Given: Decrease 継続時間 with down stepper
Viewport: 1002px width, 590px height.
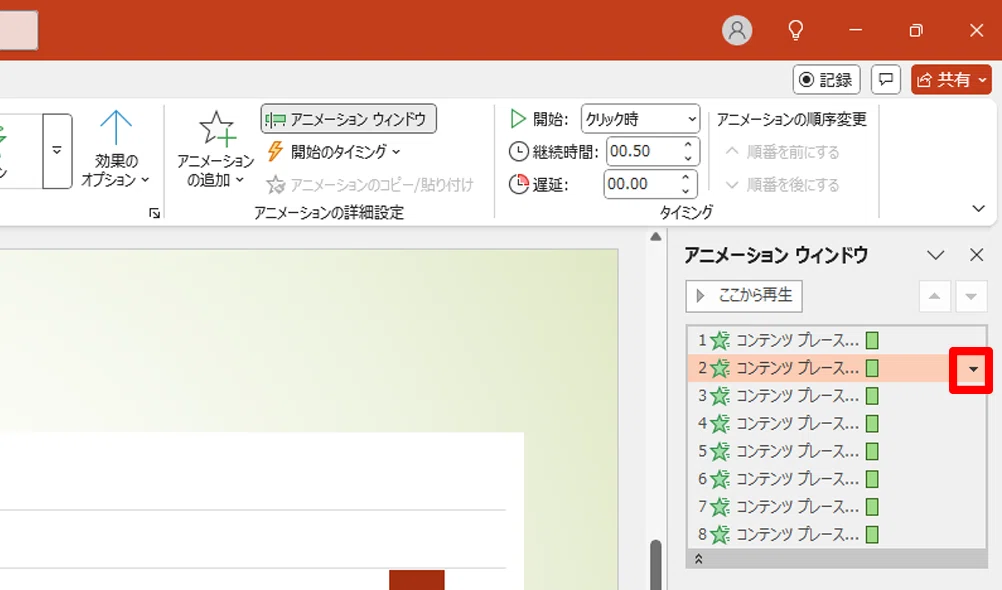Looking at the screenshot, I should click(688, 158).
